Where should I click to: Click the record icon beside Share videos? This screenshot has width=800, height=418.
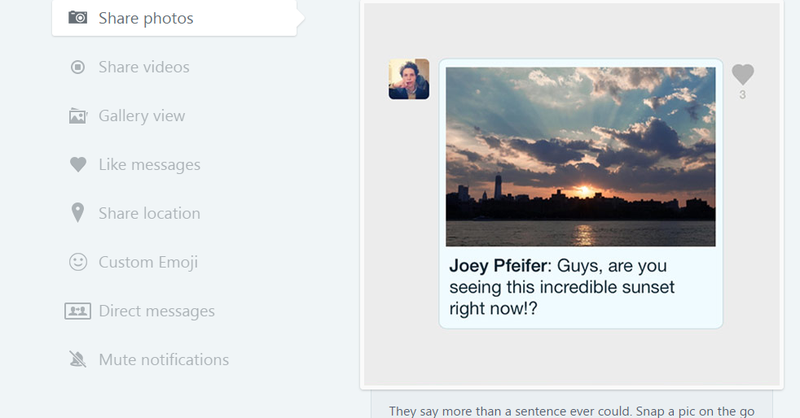coord(78,67)
